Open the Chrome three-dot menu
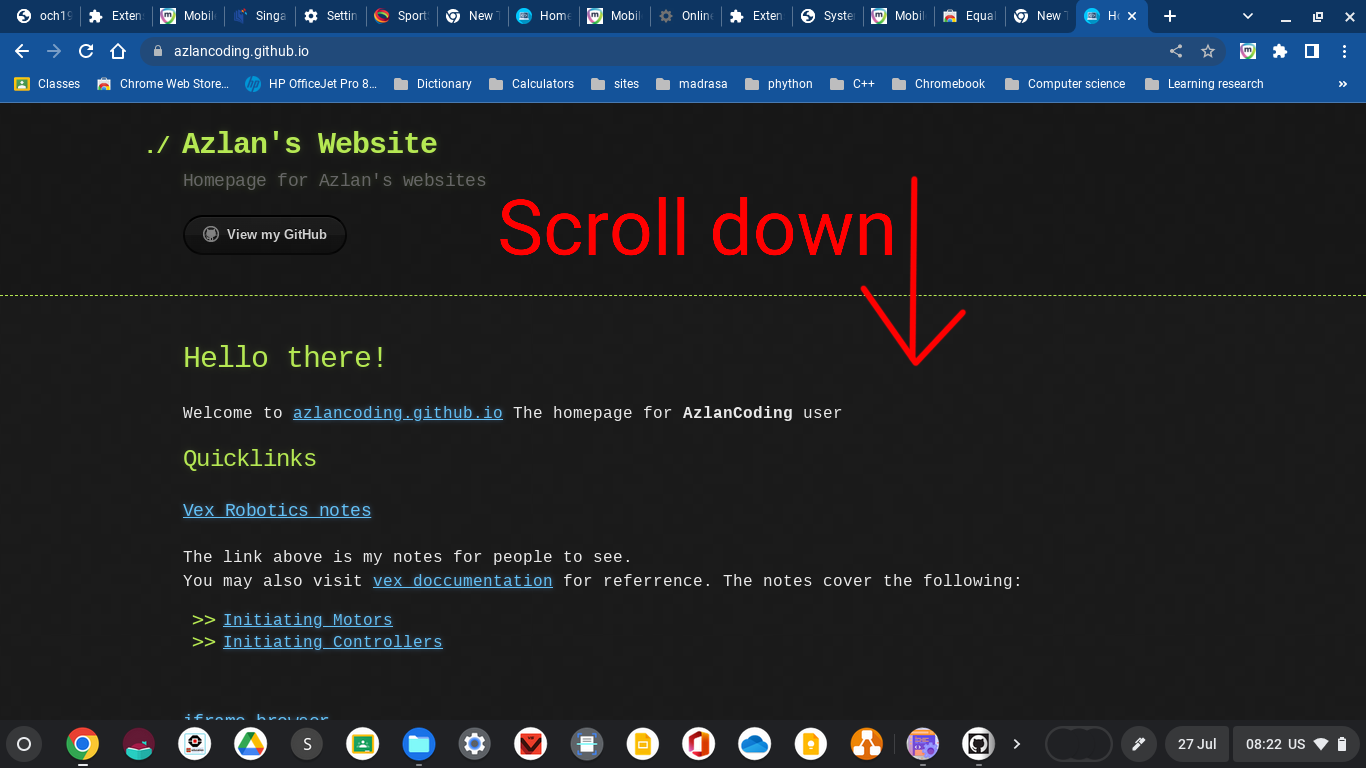 click(1344, 51)
